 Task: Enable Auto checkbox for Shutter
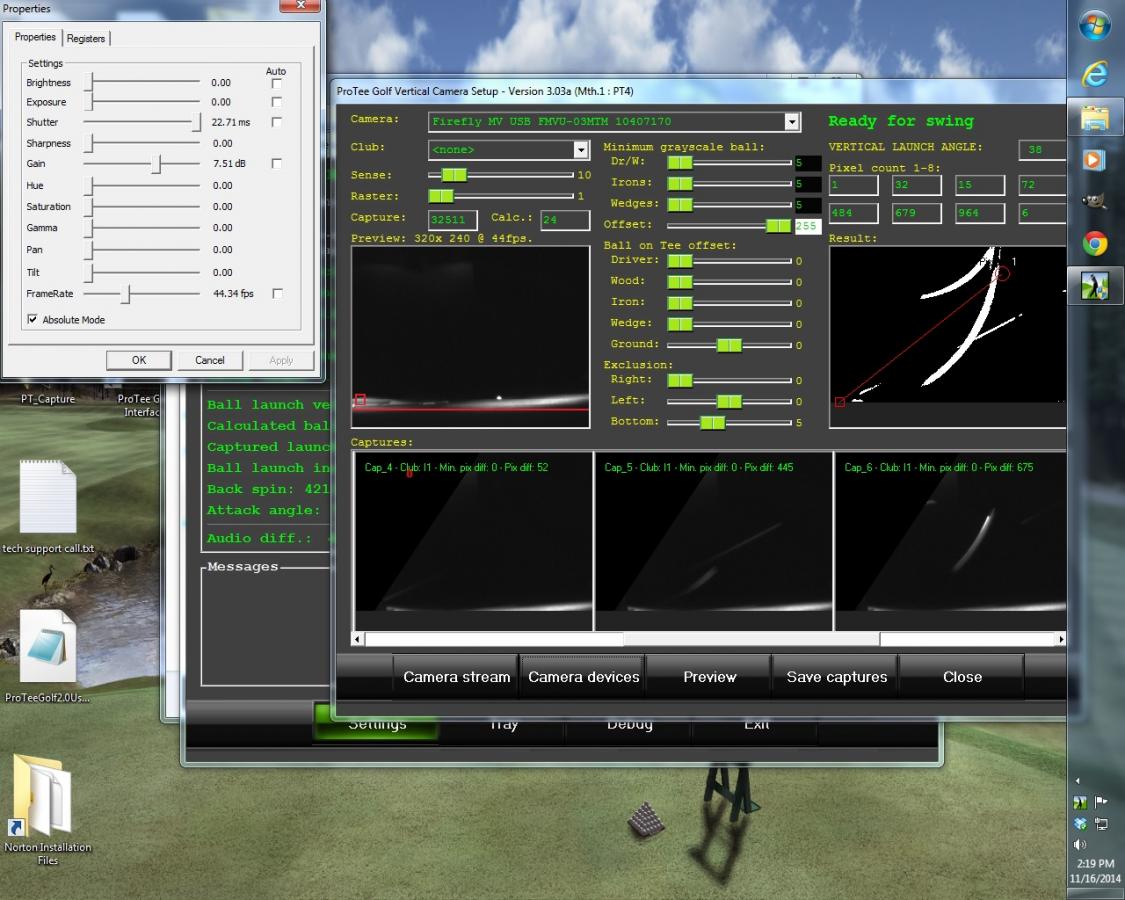pos(277,122)
